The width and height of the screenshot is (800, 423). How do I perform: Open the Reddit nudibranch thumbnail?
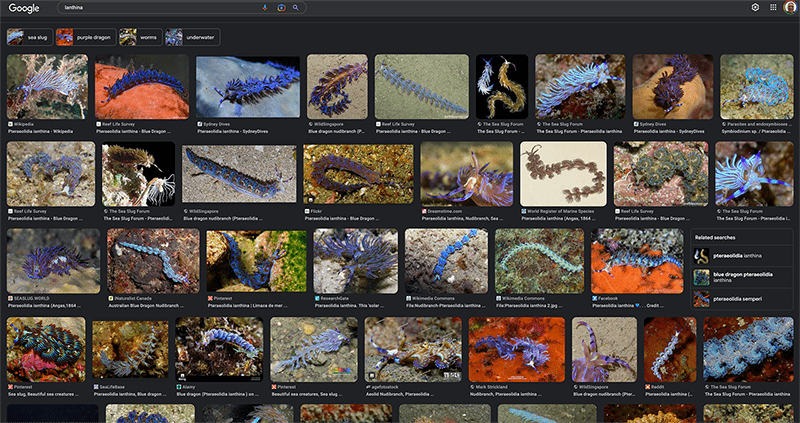click(x=670, y=350)
